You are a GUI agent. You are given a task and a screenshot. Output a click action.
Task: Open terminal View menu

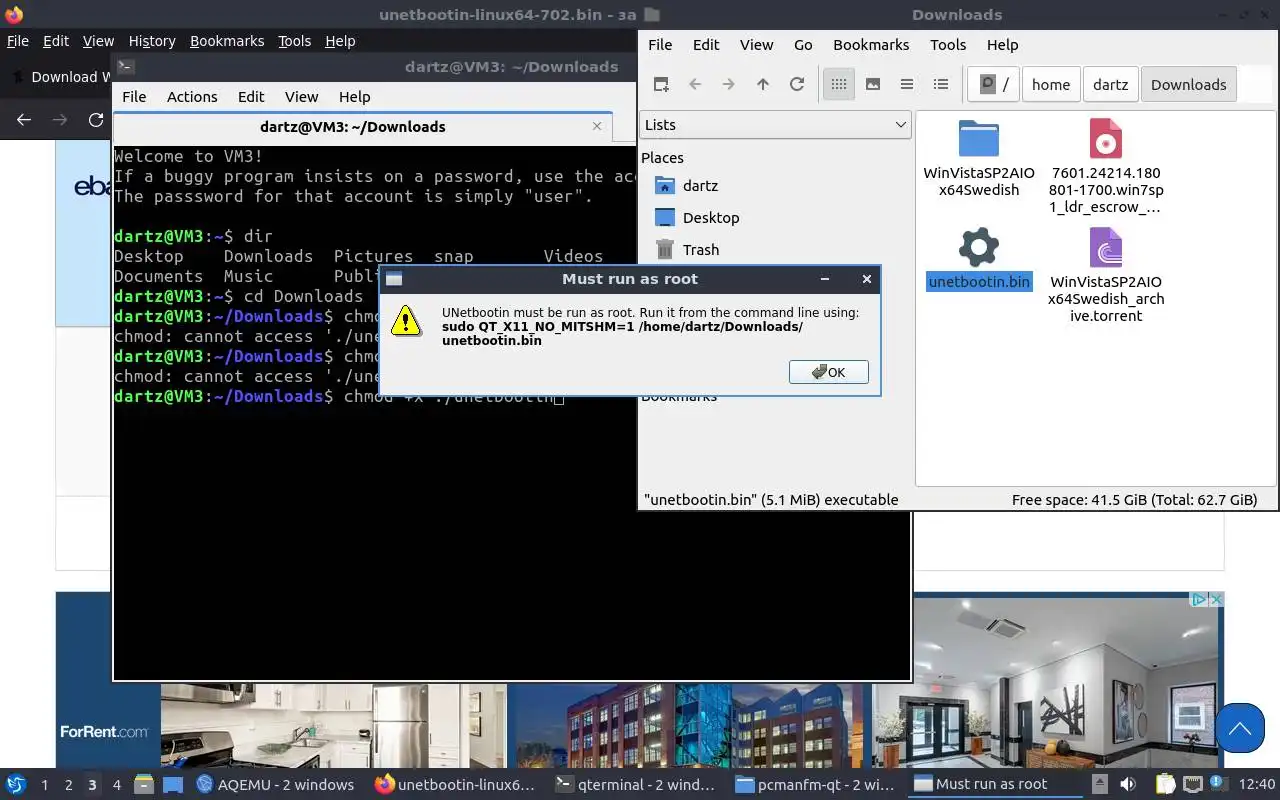pyautogui.click(x=301, y=97)
